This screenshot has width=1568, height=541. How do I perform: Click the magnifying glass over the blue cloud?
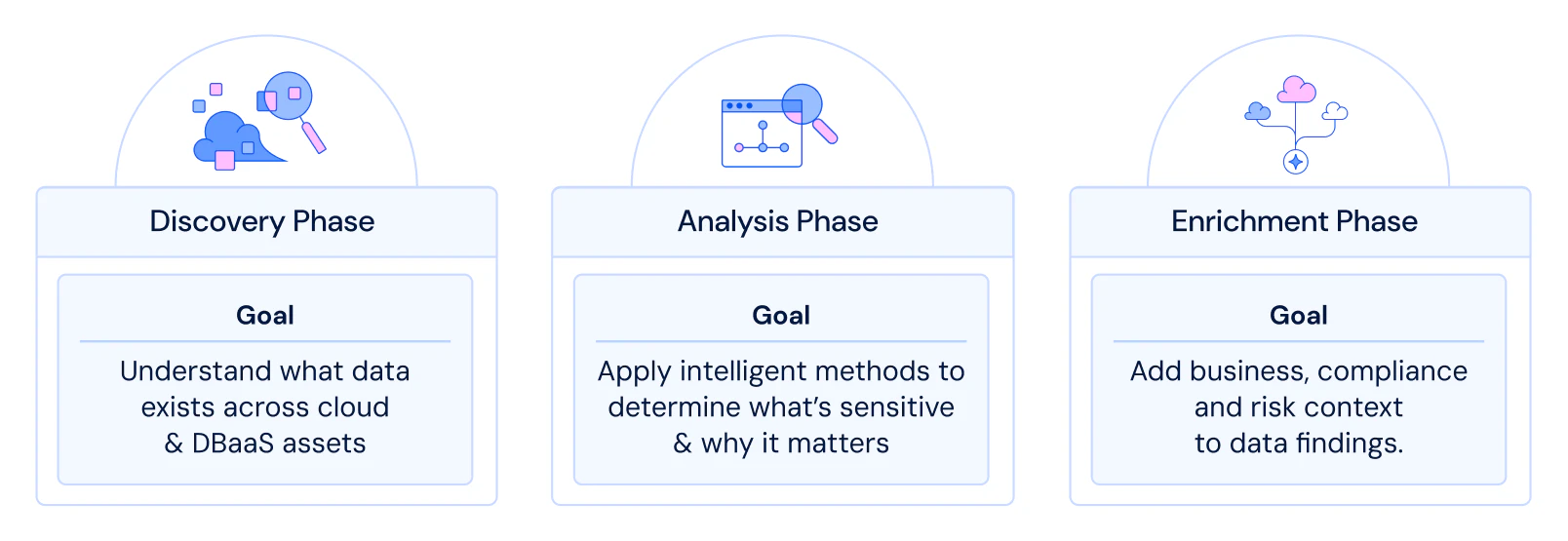pos(293,110)
